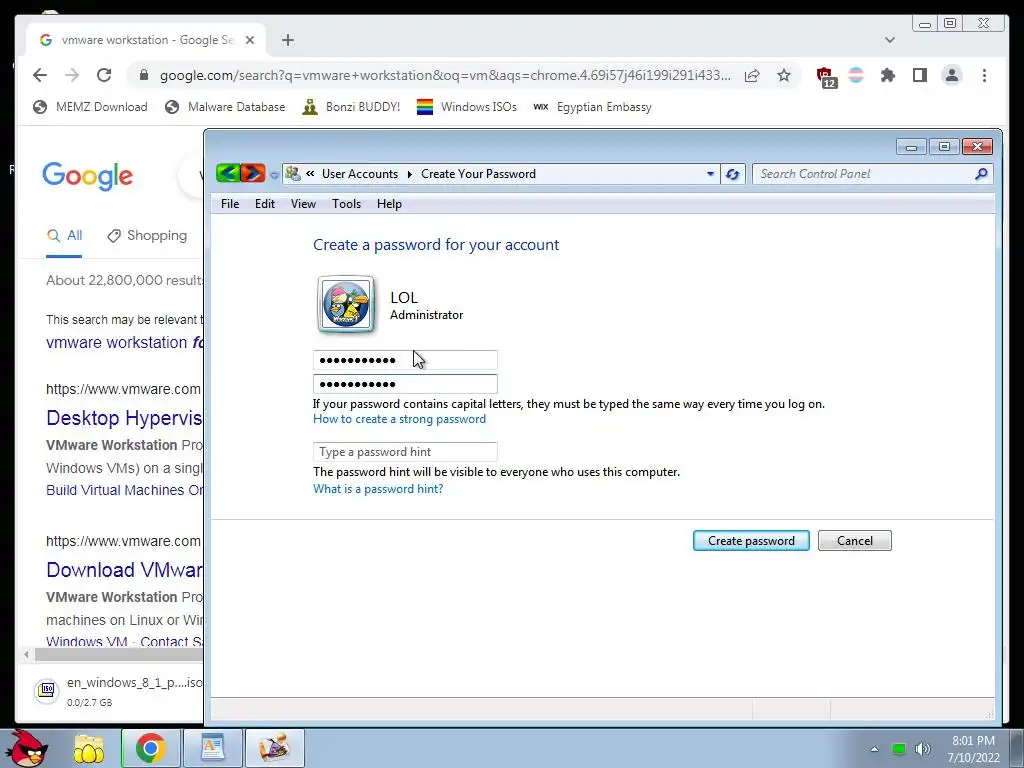
Task: Open the recent pages dropdown arrow
Action: pyautogui.click(x=274, y=174)
